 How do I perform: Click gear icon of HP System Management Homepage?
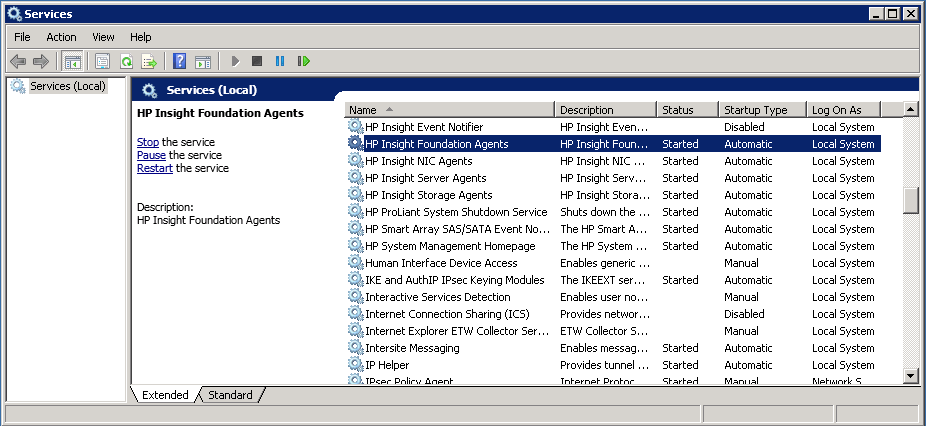pyautogui.click(x=355, y=246)
